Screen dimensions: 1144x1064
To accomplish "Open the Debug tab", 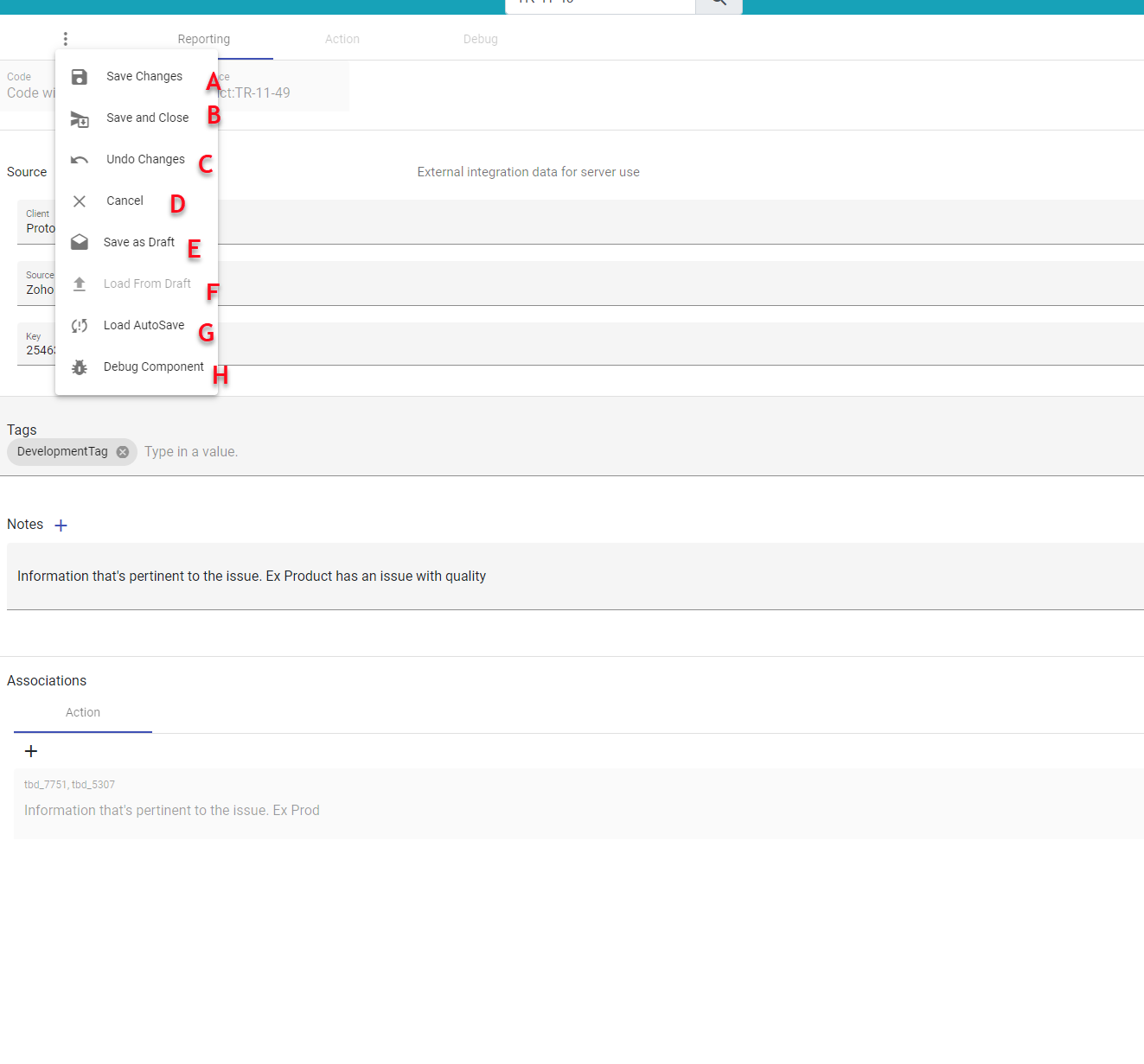I will 481,39.
